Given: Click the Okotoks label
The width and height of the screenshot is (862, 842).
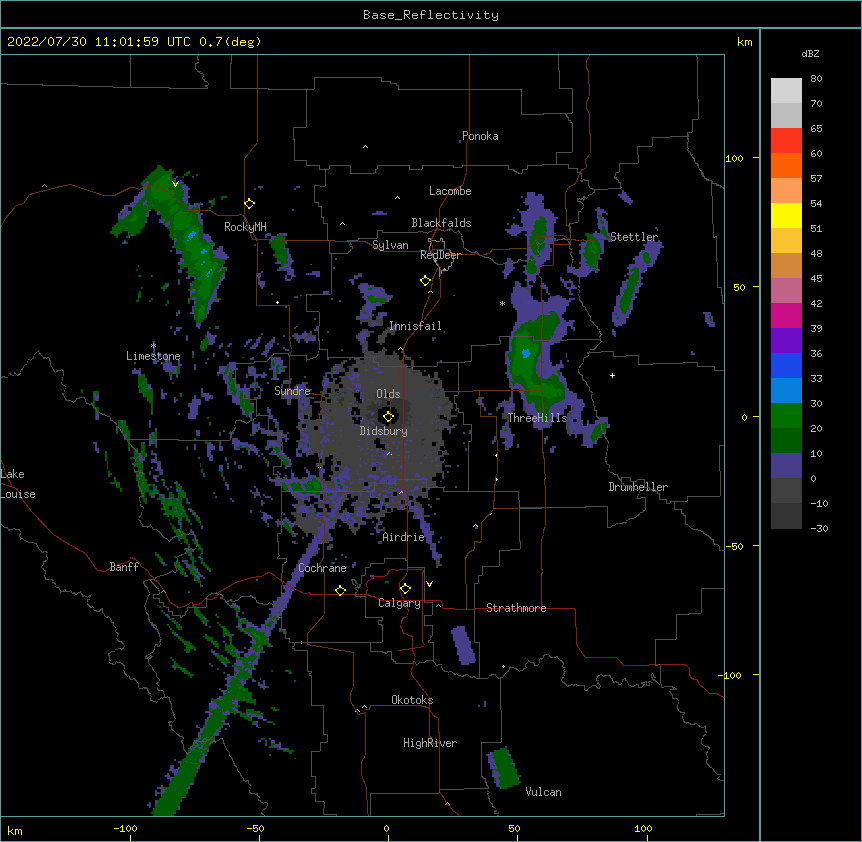Looking at the screenshot, I should pyautogui.click(x=412, y=700).
